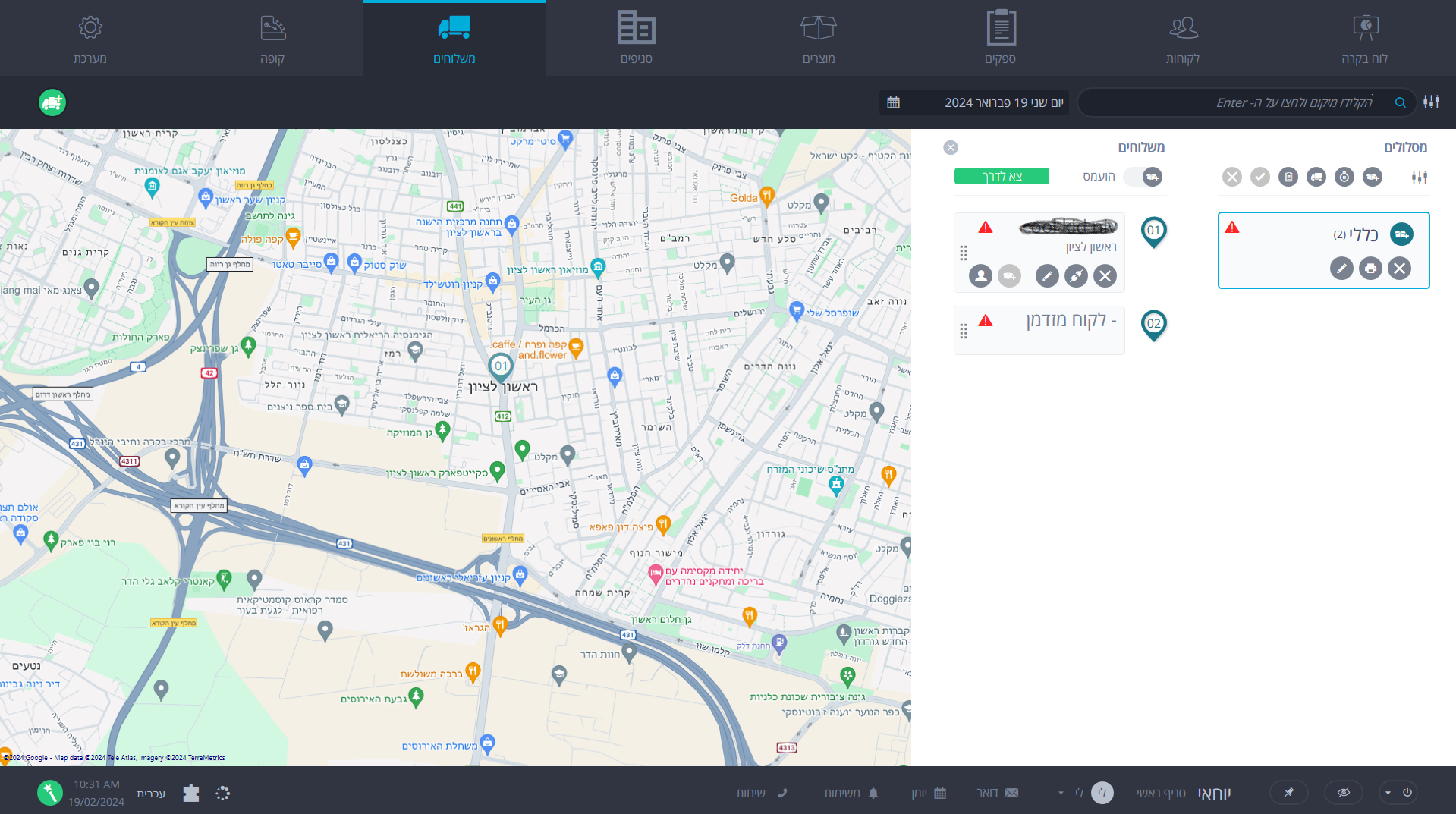Open the לי user dropdown arrow
The height and width of the screenshot is (814, 1456).
[1061, 793]
